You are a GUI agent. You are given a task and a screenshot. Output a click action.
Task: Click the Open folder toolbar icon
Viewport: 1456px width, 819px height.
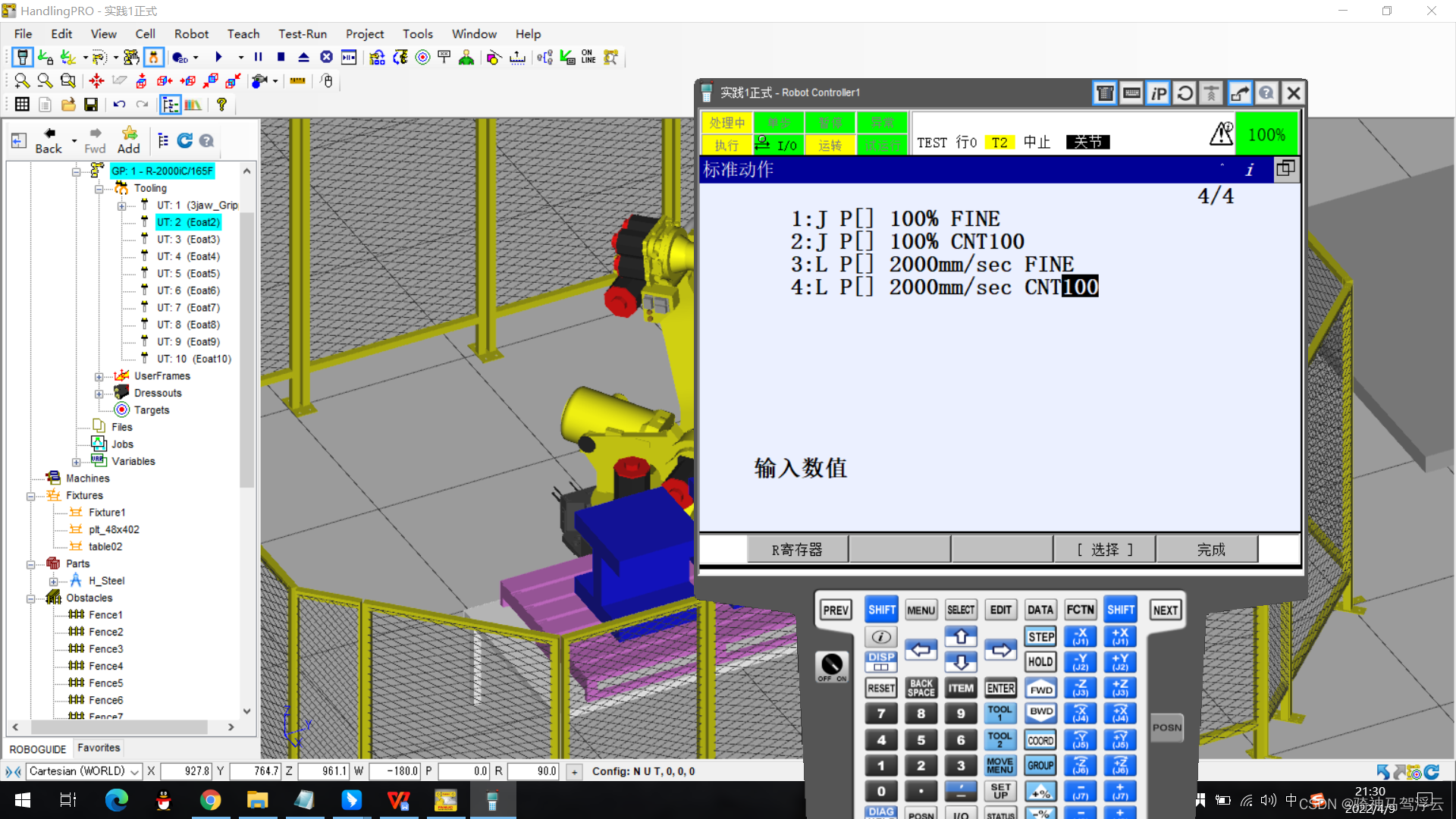pos(68,105)
